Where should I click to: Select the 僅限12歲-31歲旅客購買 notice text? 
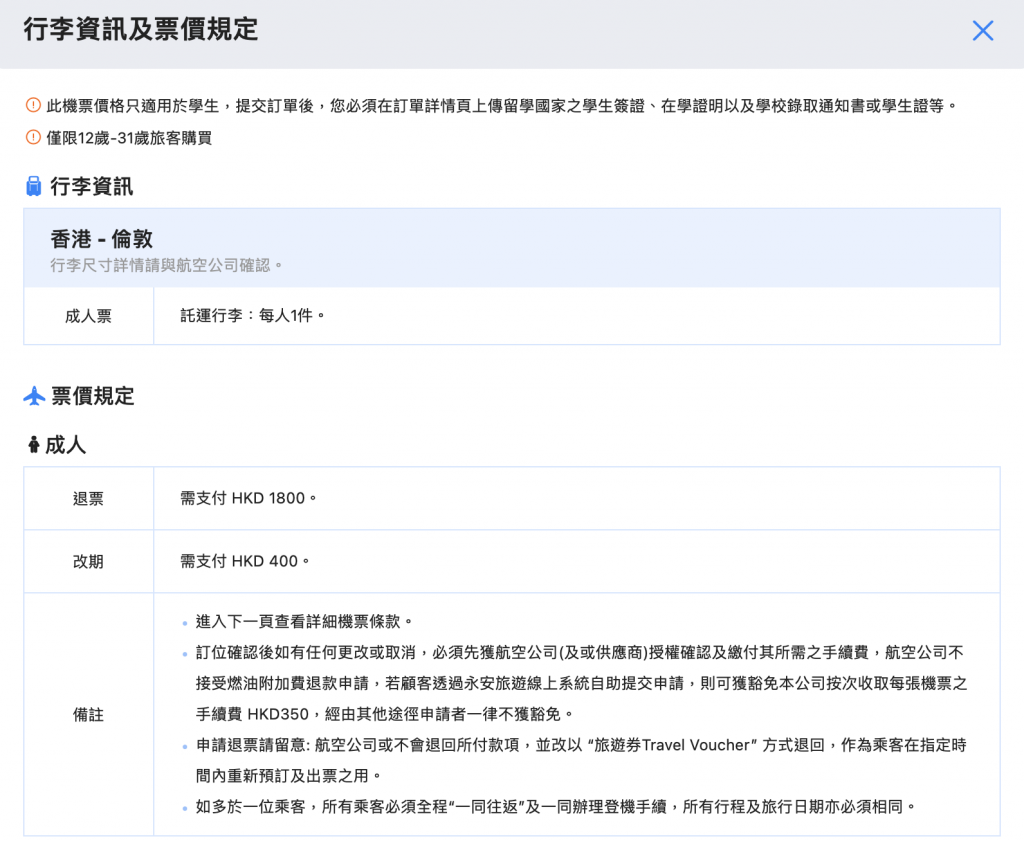[x=129, y=138]
